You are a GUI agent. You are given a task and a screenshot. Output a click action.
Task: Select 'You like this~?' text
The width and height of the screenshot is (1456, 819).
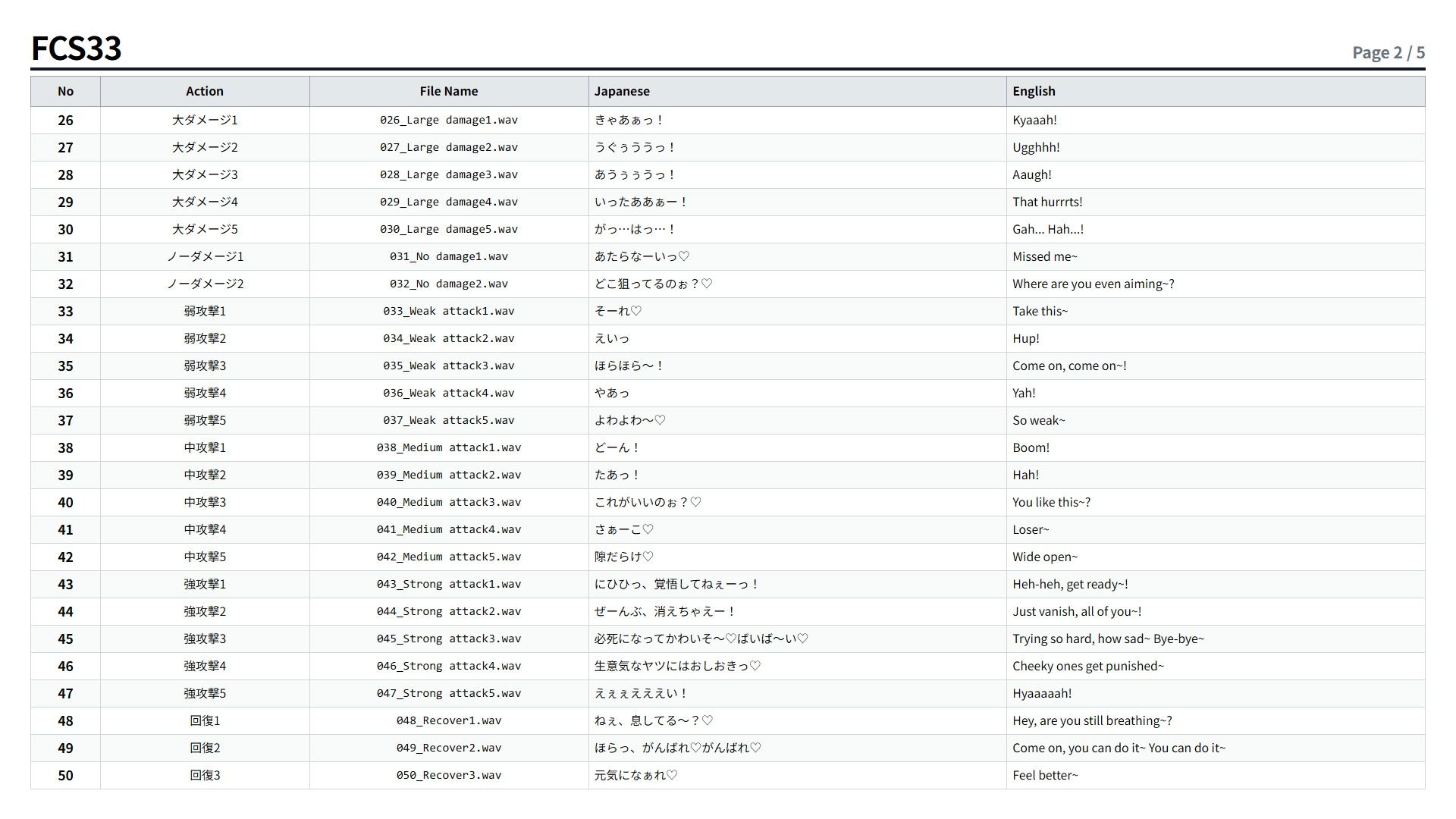(x=1051, y=502)
